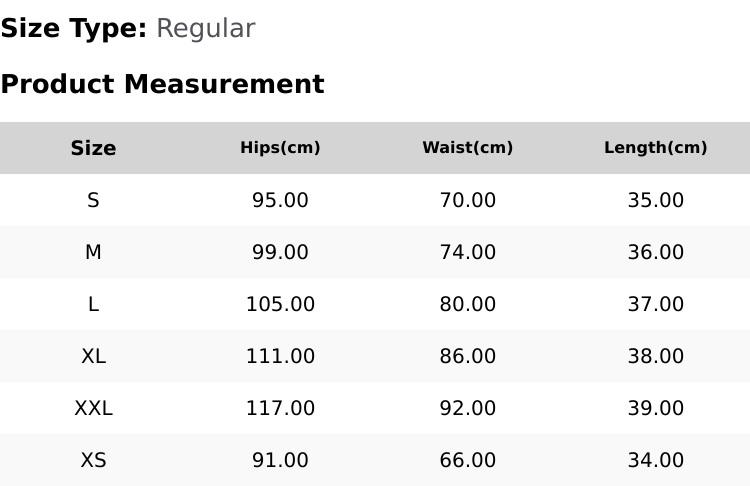Select the M size row label
Viewport: 750px width, 486px height.
(x=93, y=252)
